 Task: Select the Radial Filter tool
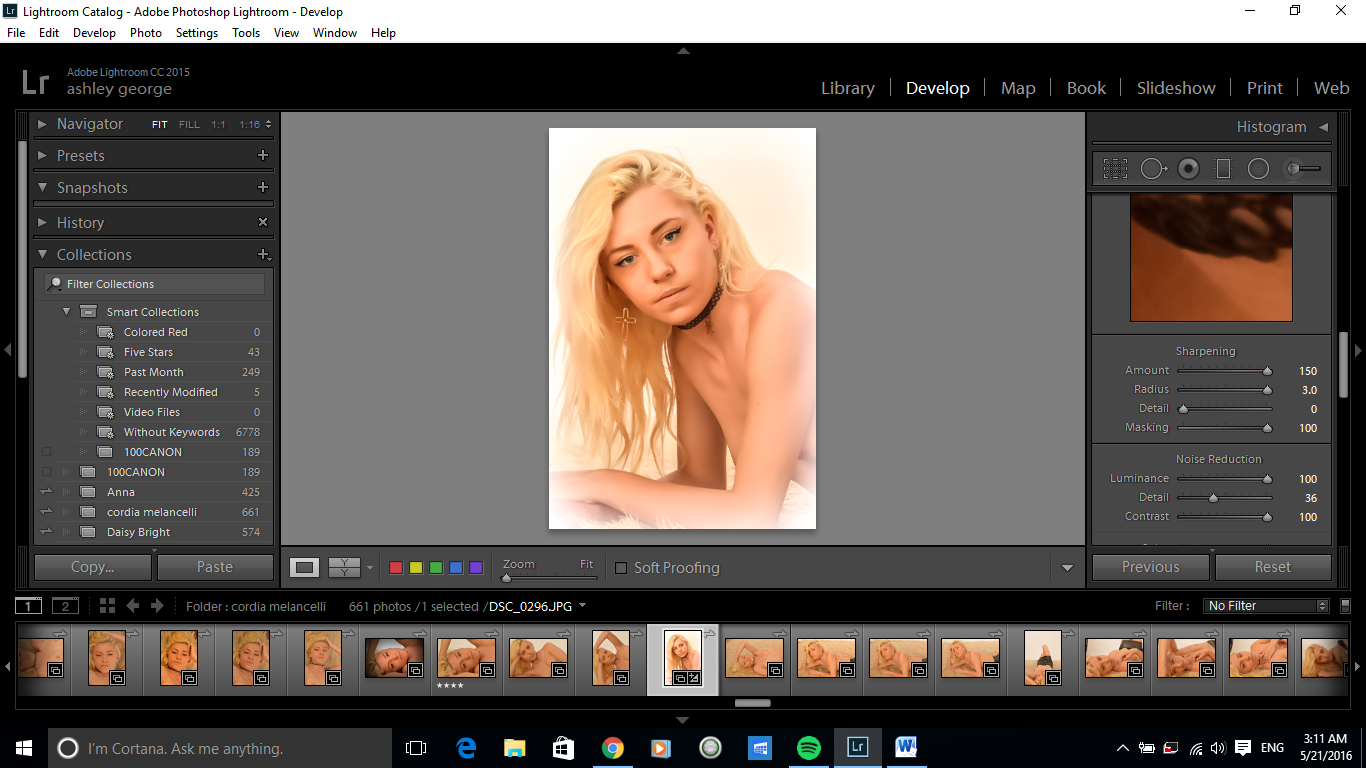coord(1258,169)
